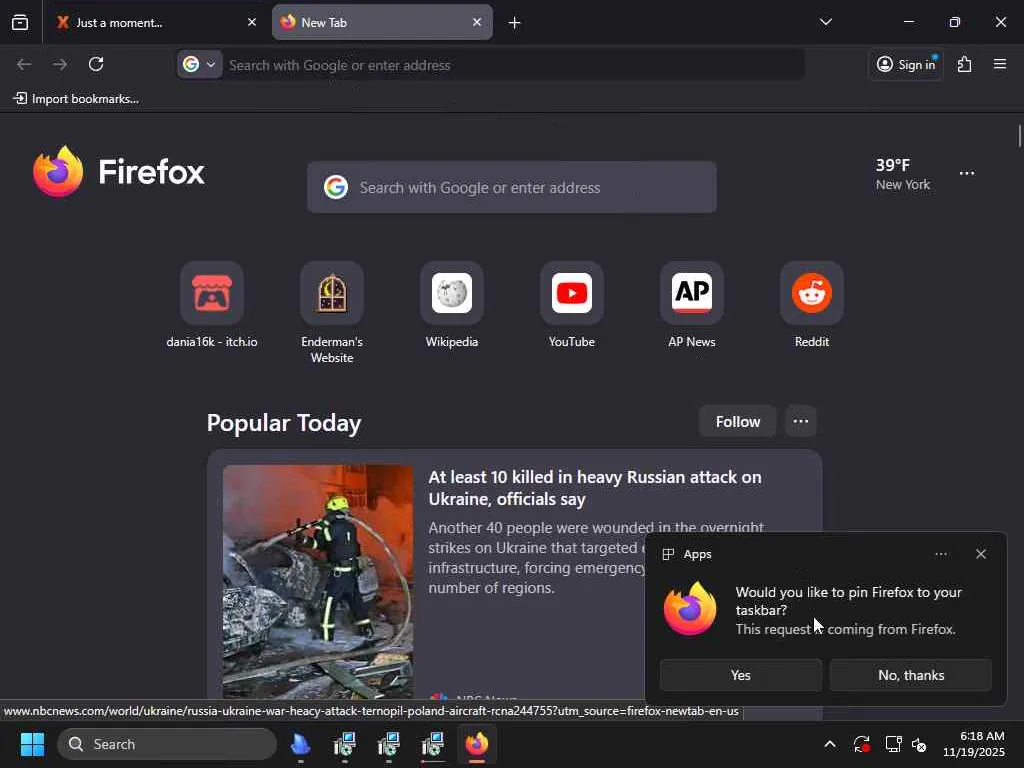The height and width of the screenshot is (768, 1024).
Task: Go forward using the forward arrow
Action: [60, 64]
